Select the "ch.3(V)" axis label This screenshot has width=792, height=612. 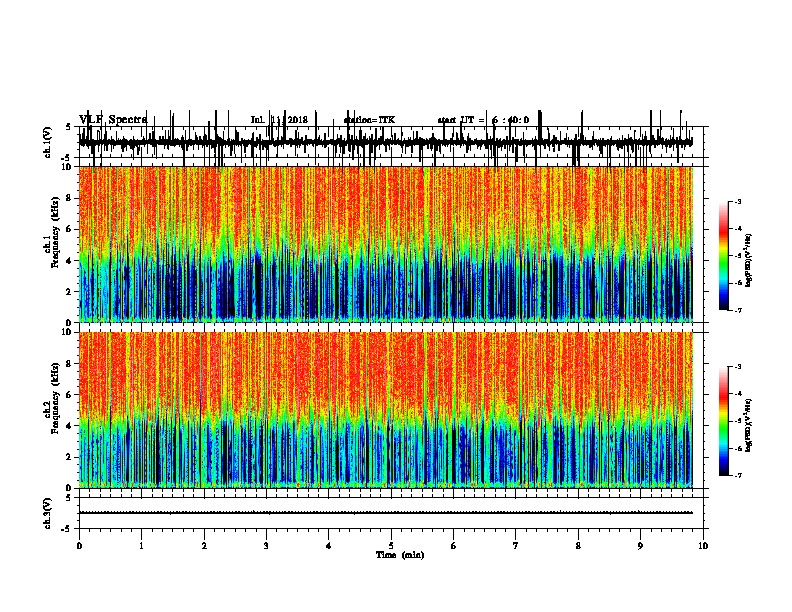point(48,513)
